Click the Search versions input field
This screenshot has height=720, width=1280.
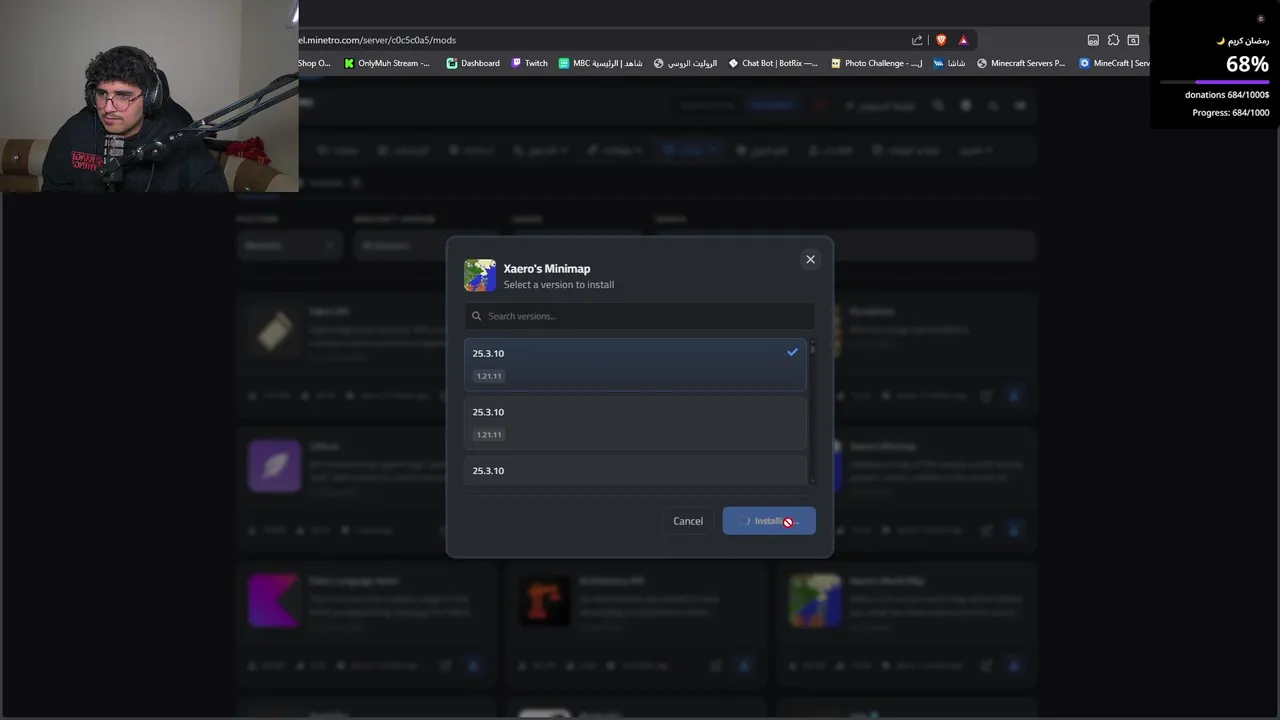639,316
